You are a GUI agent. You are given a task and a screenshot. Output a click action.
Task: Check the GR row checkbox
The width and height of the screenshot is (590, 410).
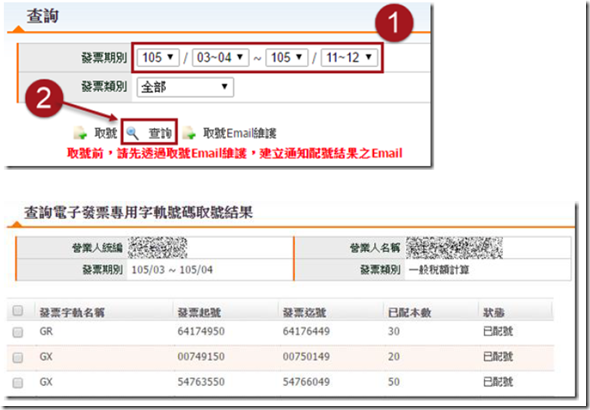pos(18,332)
